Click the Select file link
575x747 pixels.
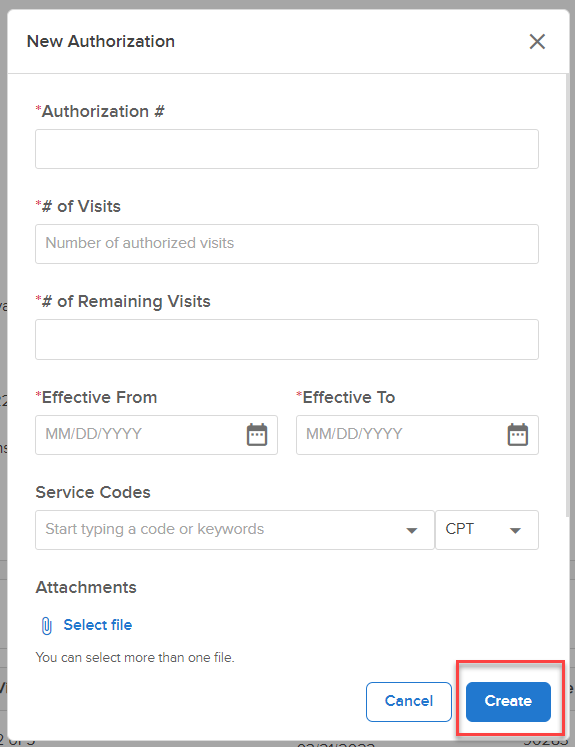tap(98, 625)
